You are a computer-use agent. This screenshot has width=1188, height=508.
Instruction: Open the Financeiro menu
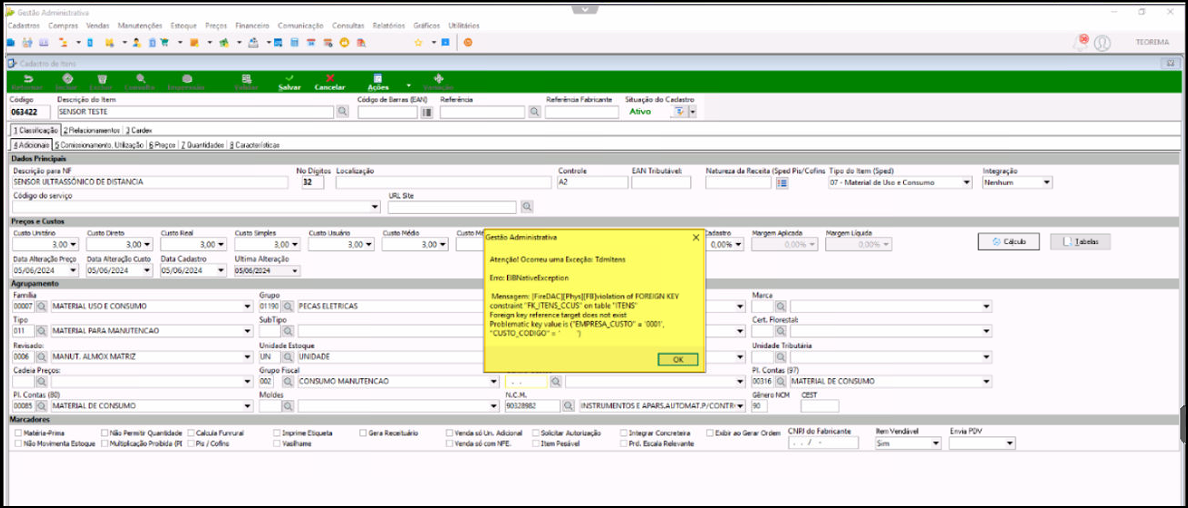point(252,25)
